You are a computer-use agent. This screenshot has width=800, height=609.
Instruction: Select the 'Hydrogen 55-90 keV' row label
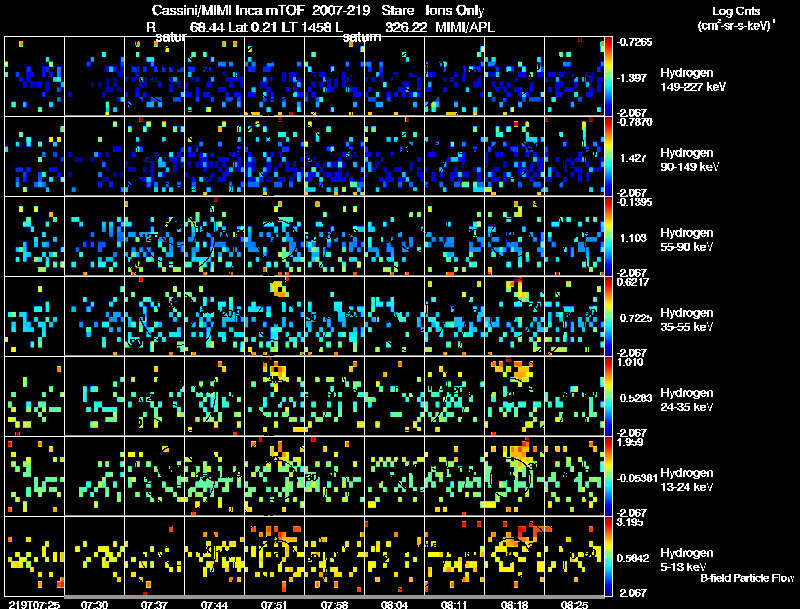(687, 240)
